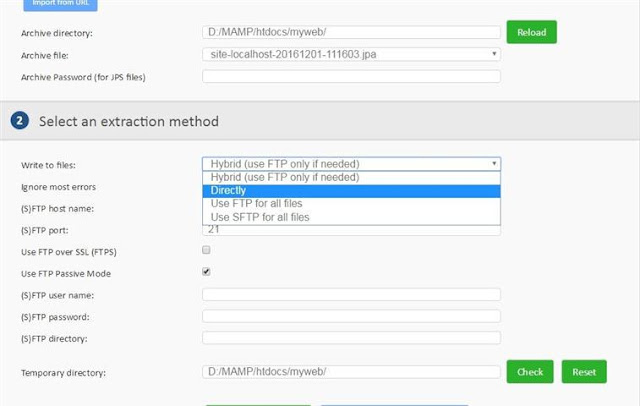The image size is (640, 406).
Task: Open Archive file dropdown arrow
Action: (494, 54)
